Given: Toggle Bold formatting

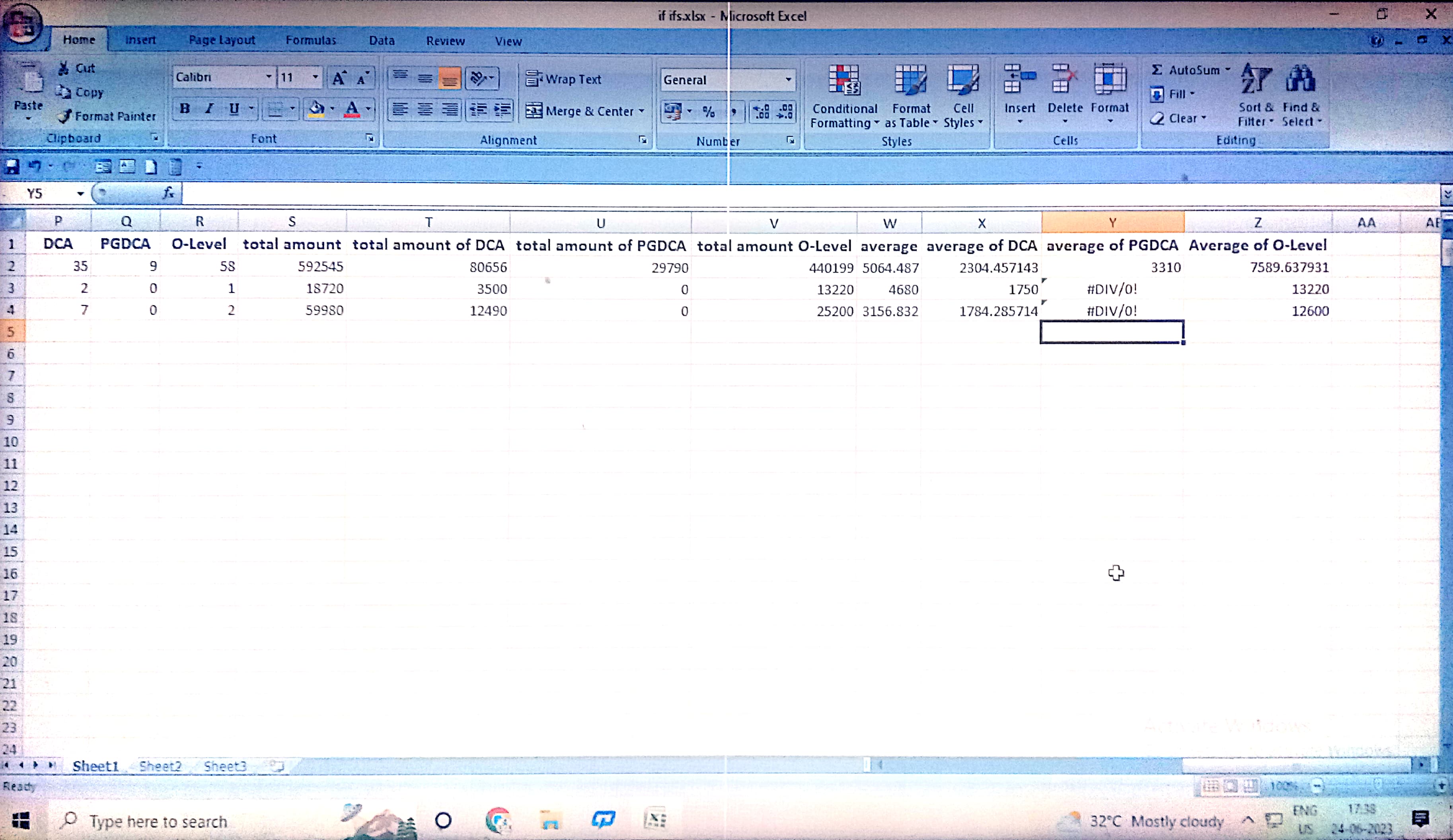Looking at the screenshot, I should click(x=185, y=109).
